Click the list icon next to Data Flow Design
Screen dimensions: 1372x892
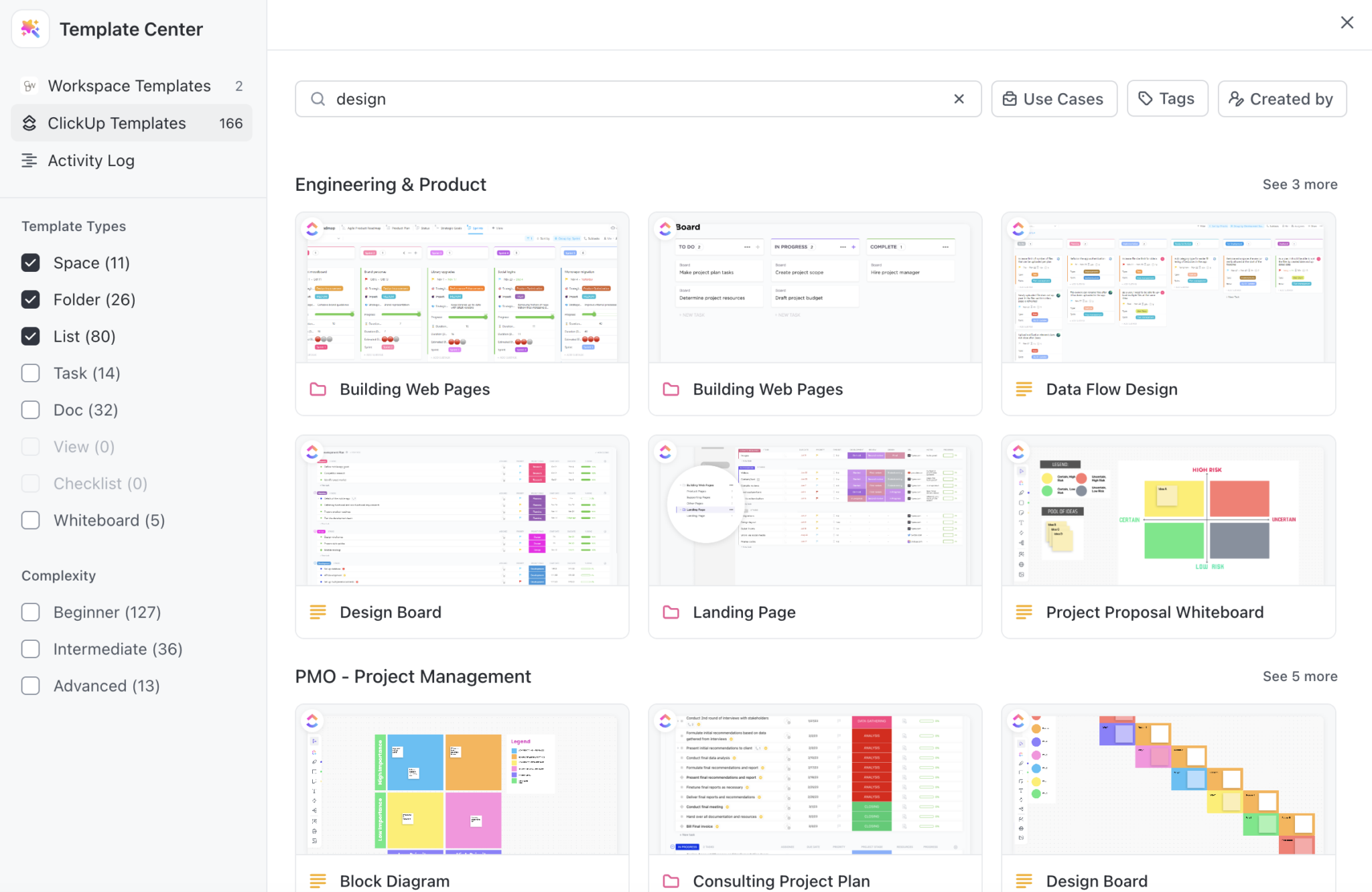point(1024,388)
